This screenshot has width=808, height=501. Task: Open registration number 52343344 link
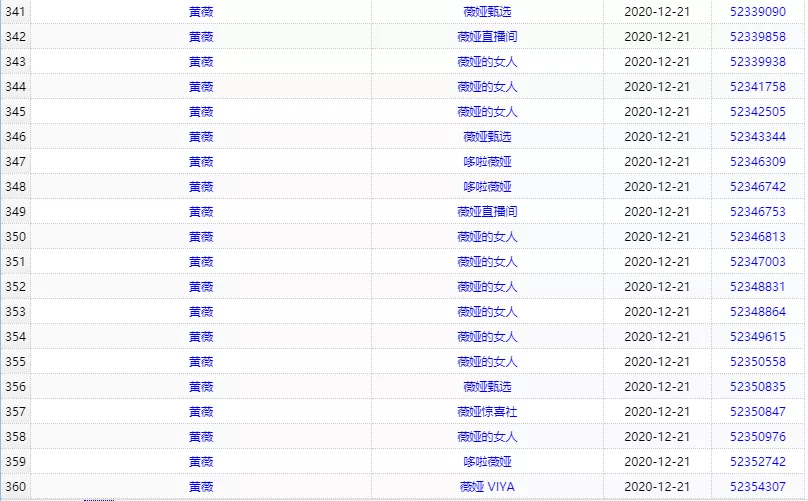click(758, 137)
